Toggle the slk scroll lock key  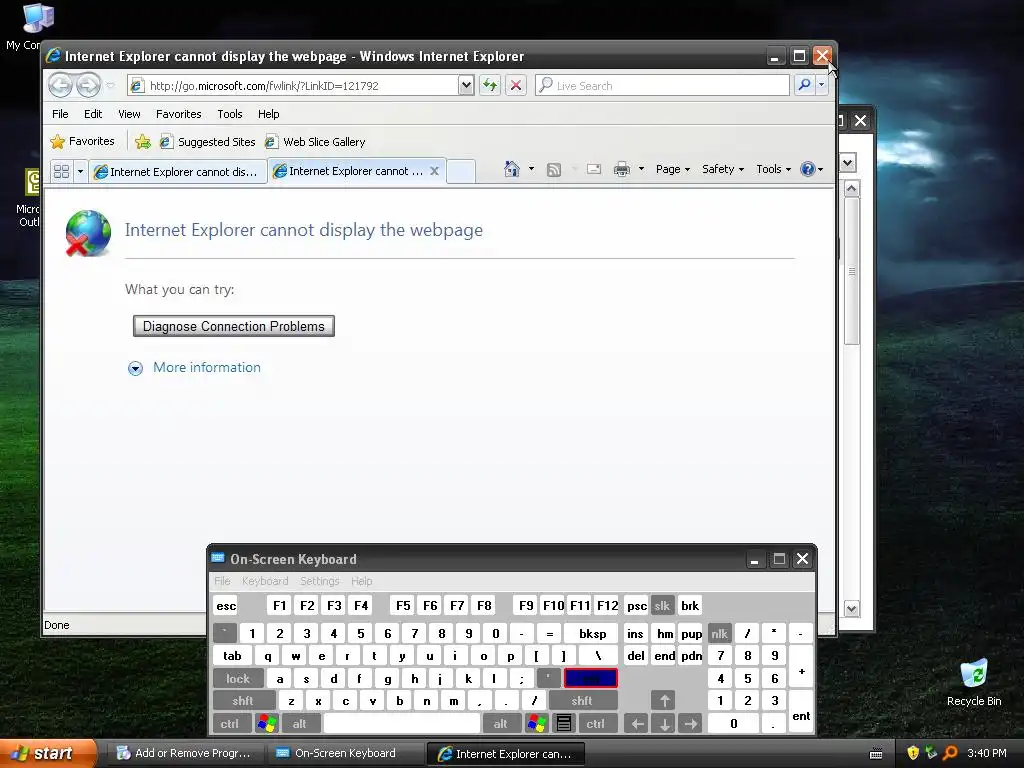(662, 605)
